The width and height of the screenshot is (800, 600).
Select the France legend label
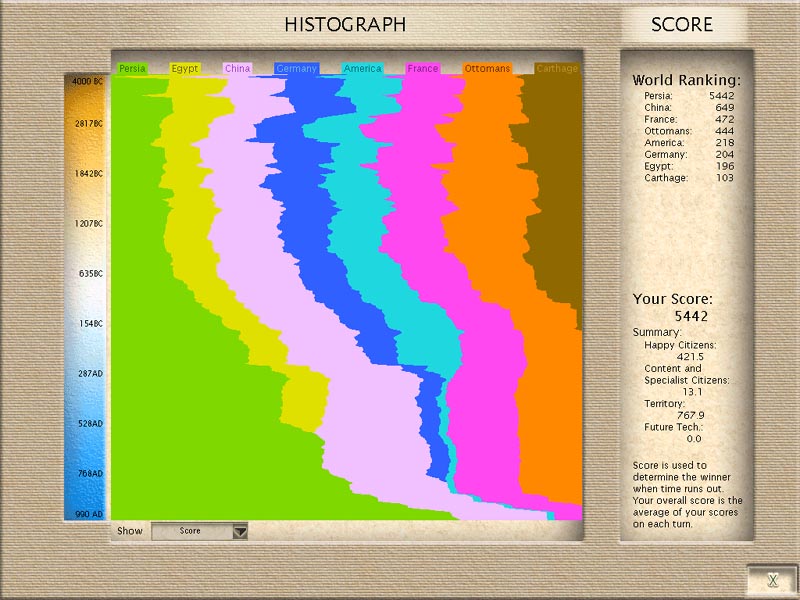pyautogui.click(x=423, y=69)
